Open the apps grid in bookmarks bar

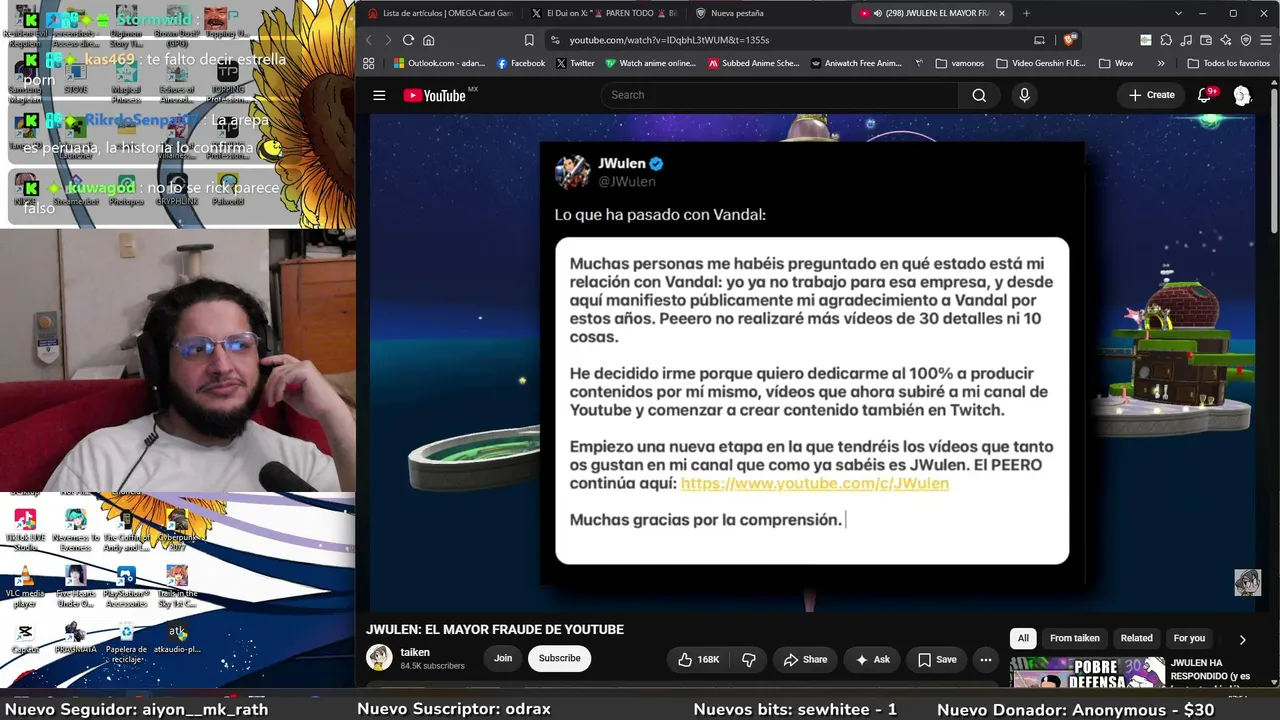coord(369,63)
